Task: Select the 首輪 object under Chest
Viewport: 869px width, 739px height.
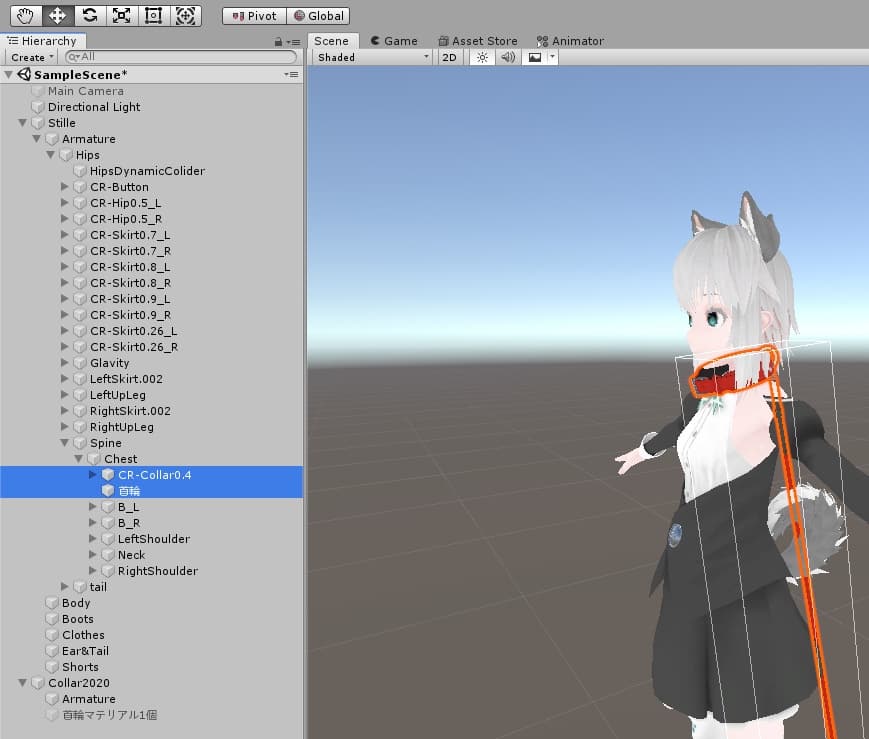Action: pos(129,491)
